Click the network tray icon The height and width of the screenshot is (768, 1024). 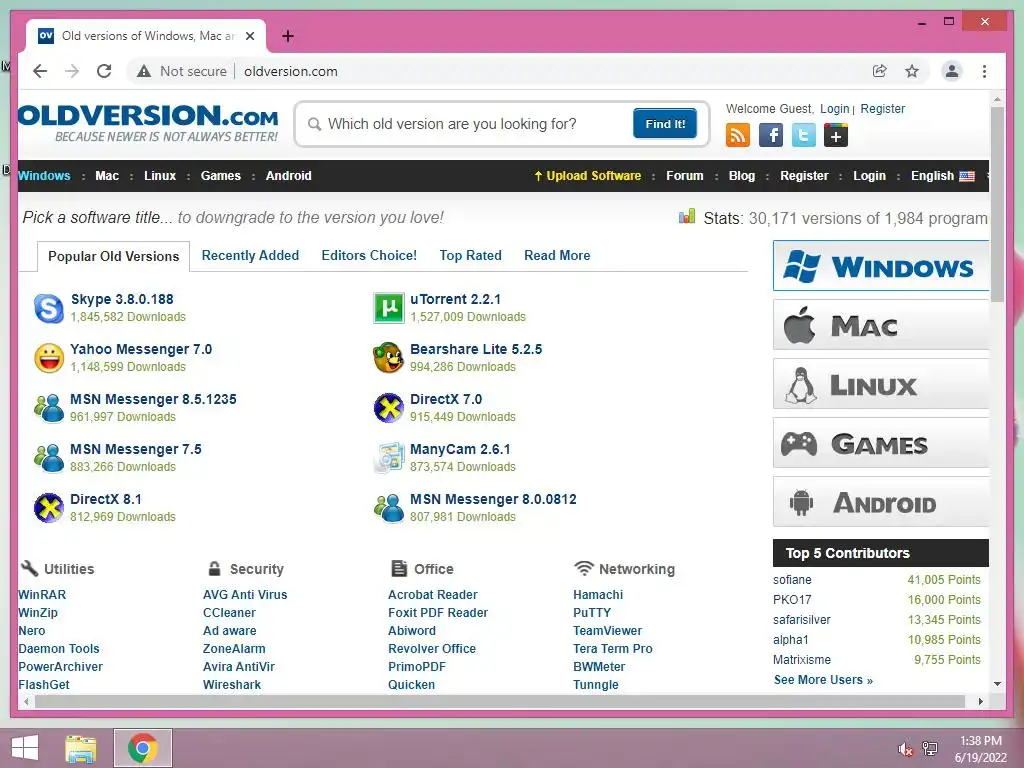[x=929, y=749]
